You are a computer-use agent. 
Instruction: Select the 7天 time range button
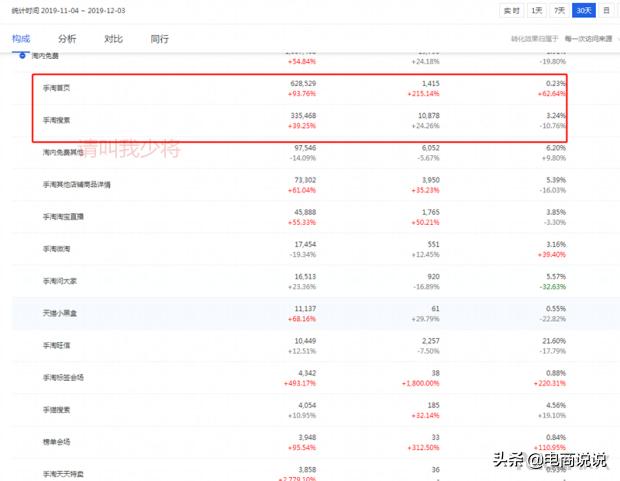point(560,11)
